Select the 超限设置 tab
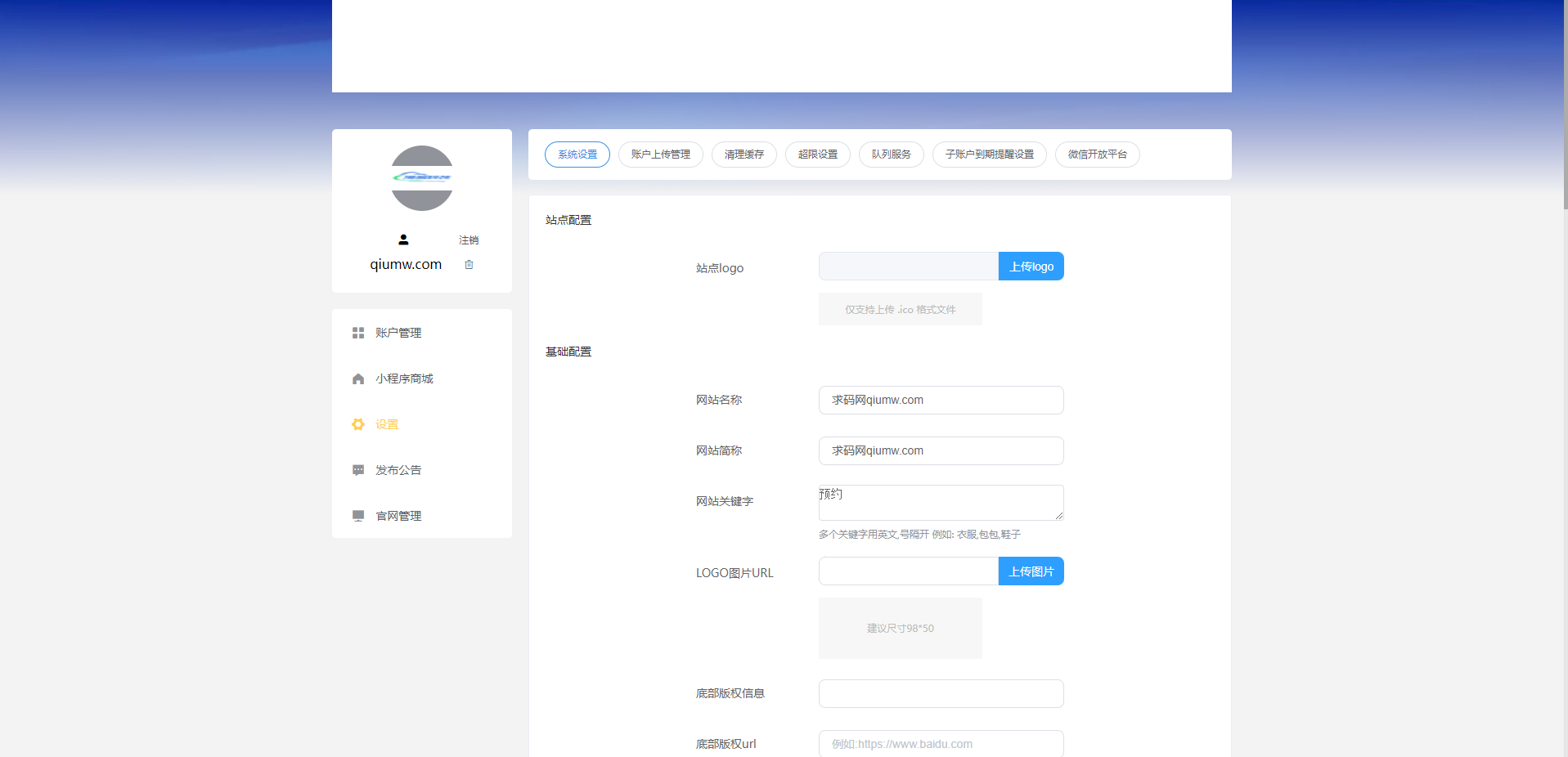This screenshot has width=1568, height=757. point(817,155)
